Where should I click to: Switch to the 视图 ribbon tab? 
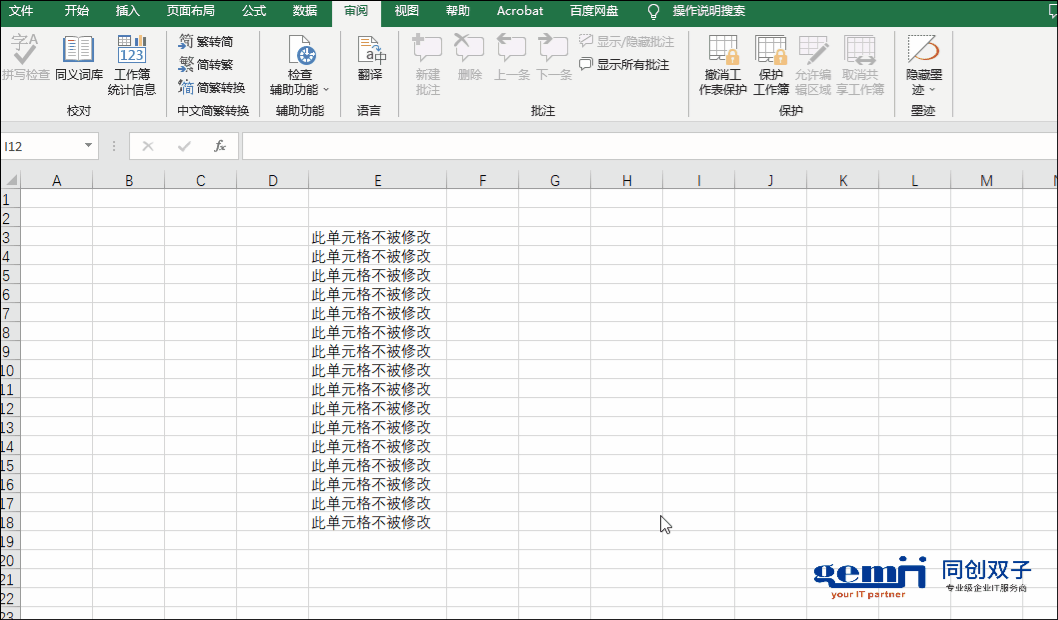point(407,11)
